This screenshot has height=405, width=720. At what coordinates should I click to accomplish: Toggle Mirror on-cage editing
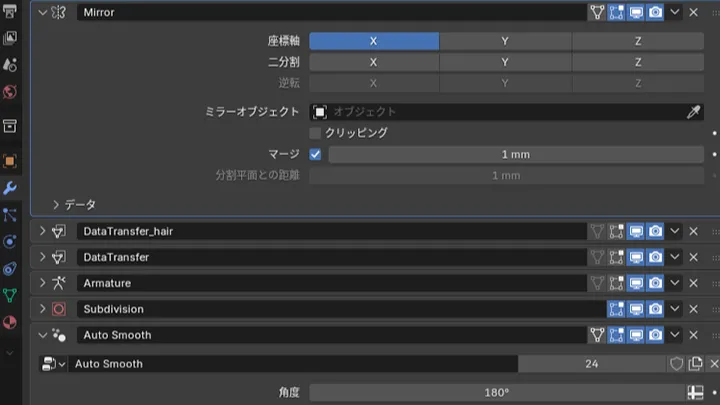point(597,12)
